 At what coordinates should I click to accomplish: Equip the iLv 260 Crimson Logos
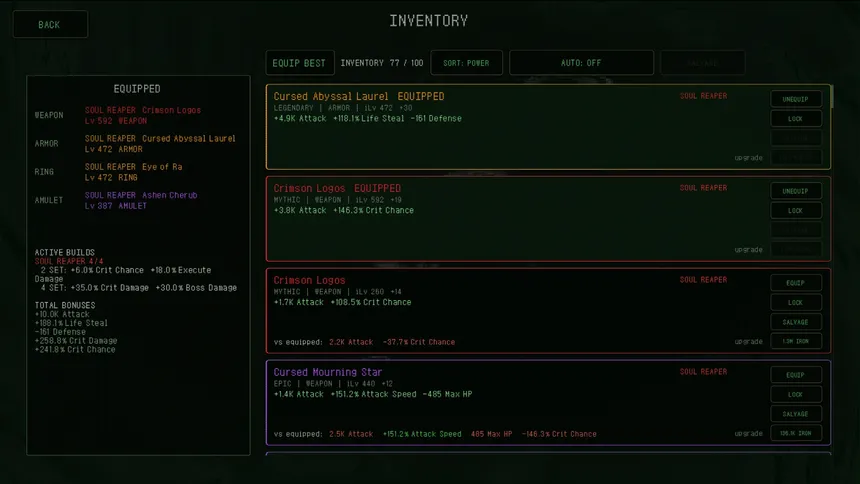click(x=795, y=283)
